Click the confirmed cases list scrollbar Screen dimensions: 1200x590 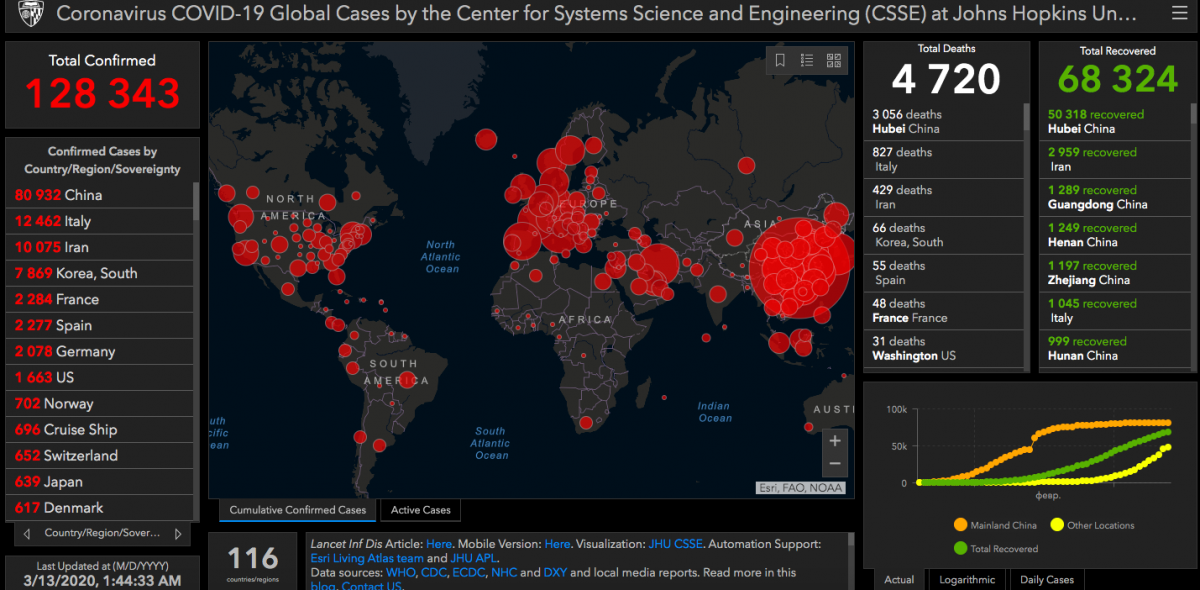coord(196,200)
